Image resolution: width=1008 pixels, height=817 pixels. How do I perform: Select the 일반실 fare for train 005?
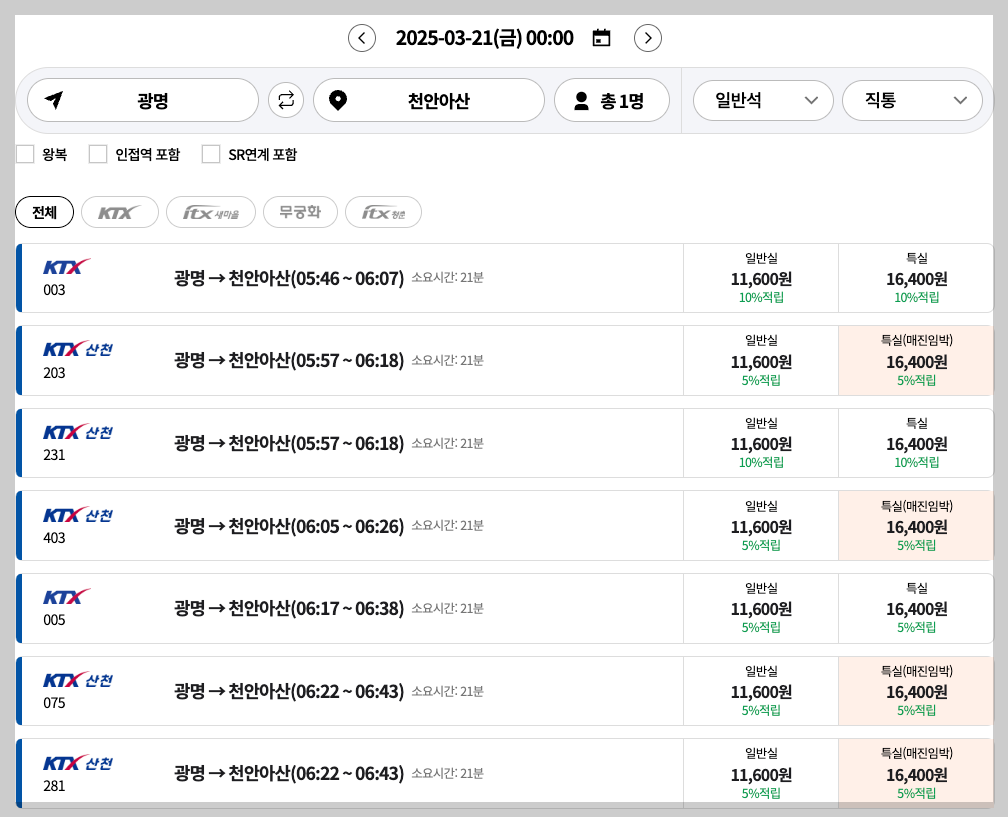tap(761, 608)
